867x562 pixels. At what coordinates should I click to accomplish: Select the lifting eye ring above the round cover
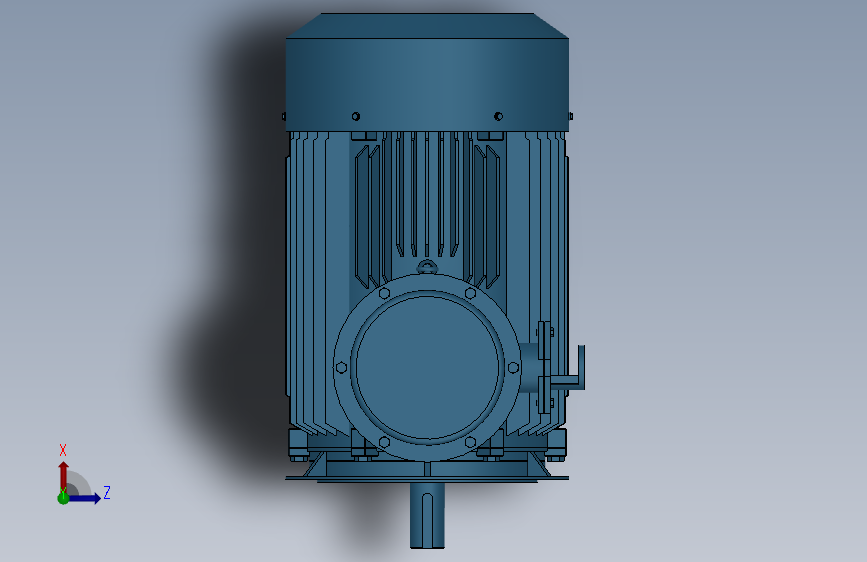click(x=427, y=268)
